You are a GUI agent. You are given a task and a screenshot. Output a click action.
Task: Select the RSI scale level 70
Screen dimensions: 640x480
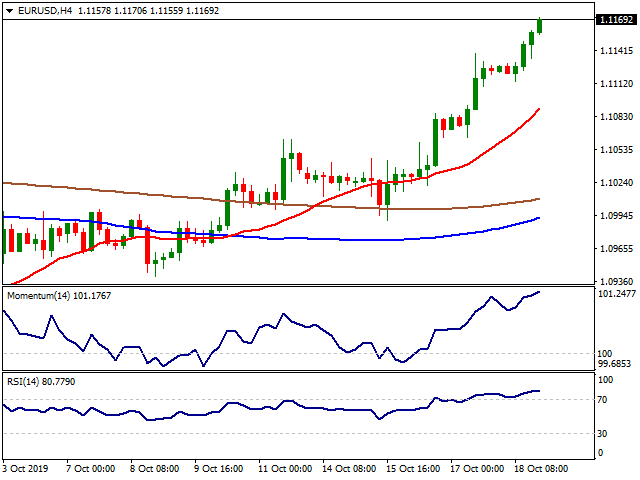point(602,400)
